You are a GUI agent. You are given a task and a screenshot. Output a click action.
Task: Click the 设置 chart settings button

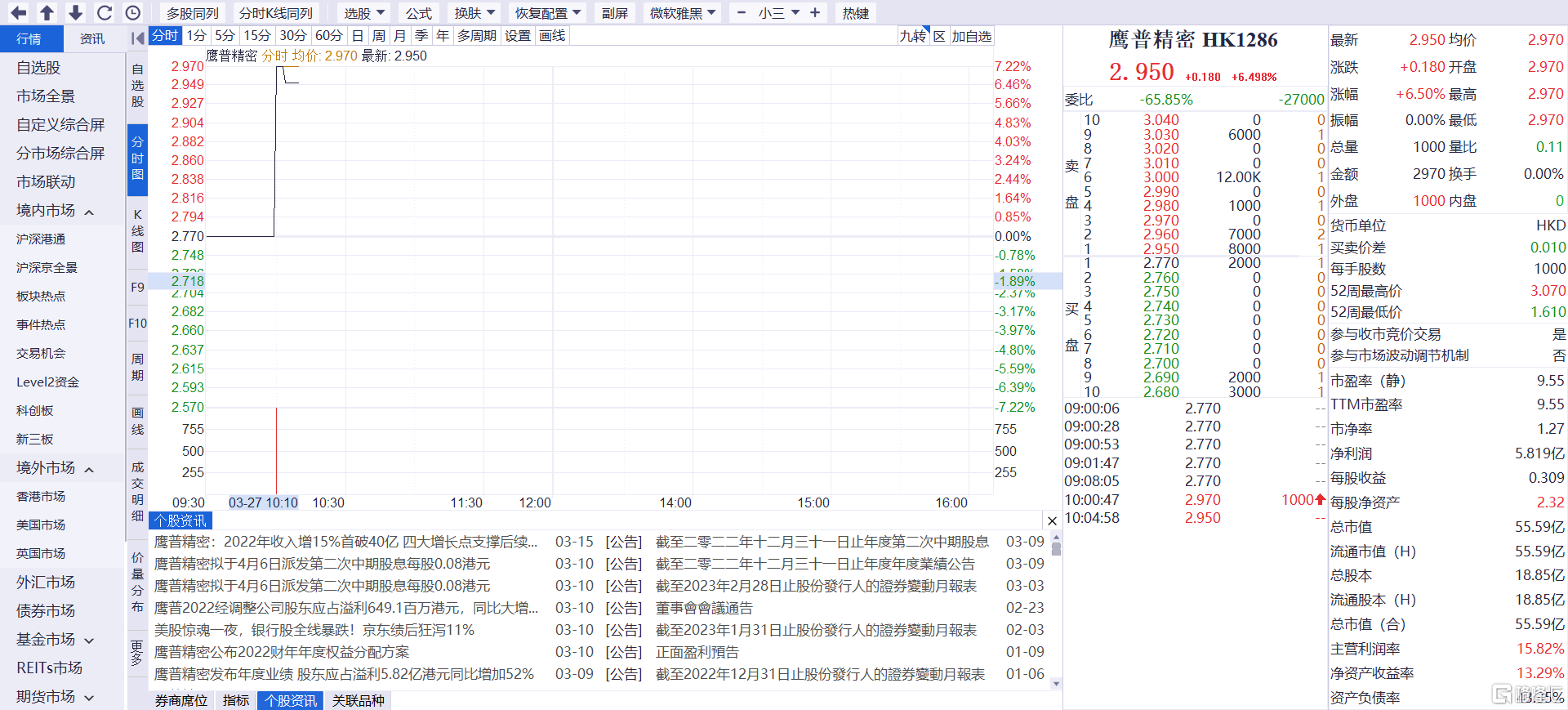pos(518,35)
